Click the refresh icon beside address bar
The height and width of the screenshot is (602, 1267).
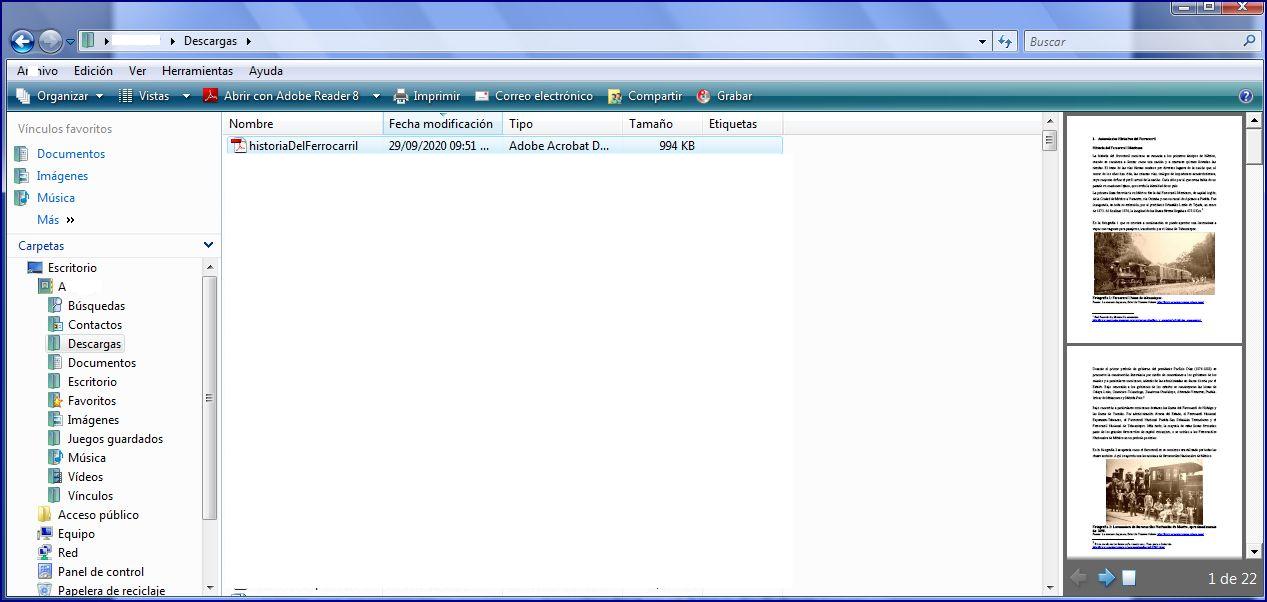1006,42
